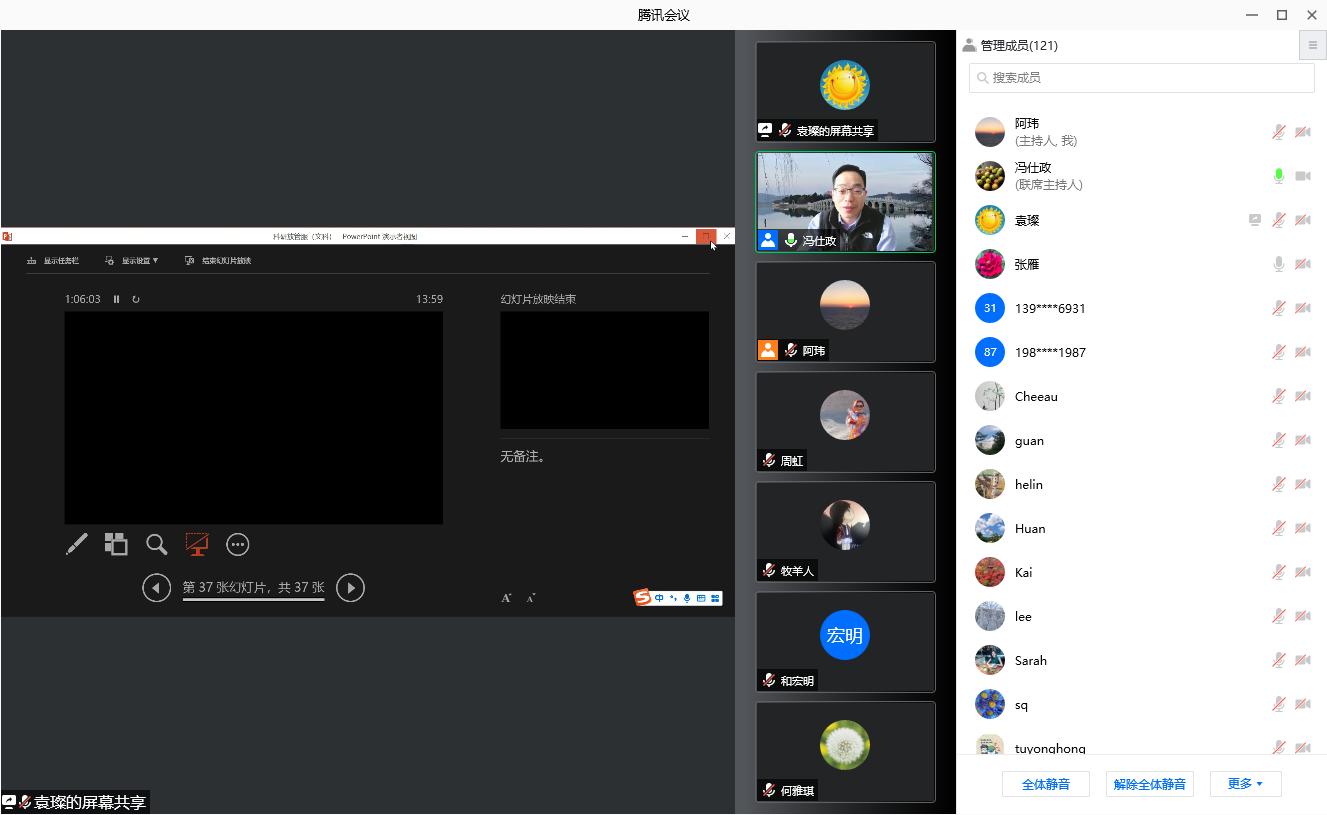Open more slideshow options ellipsis
Image resolution: width=1327 pixels, height=815 pixels.
point(237,544)
